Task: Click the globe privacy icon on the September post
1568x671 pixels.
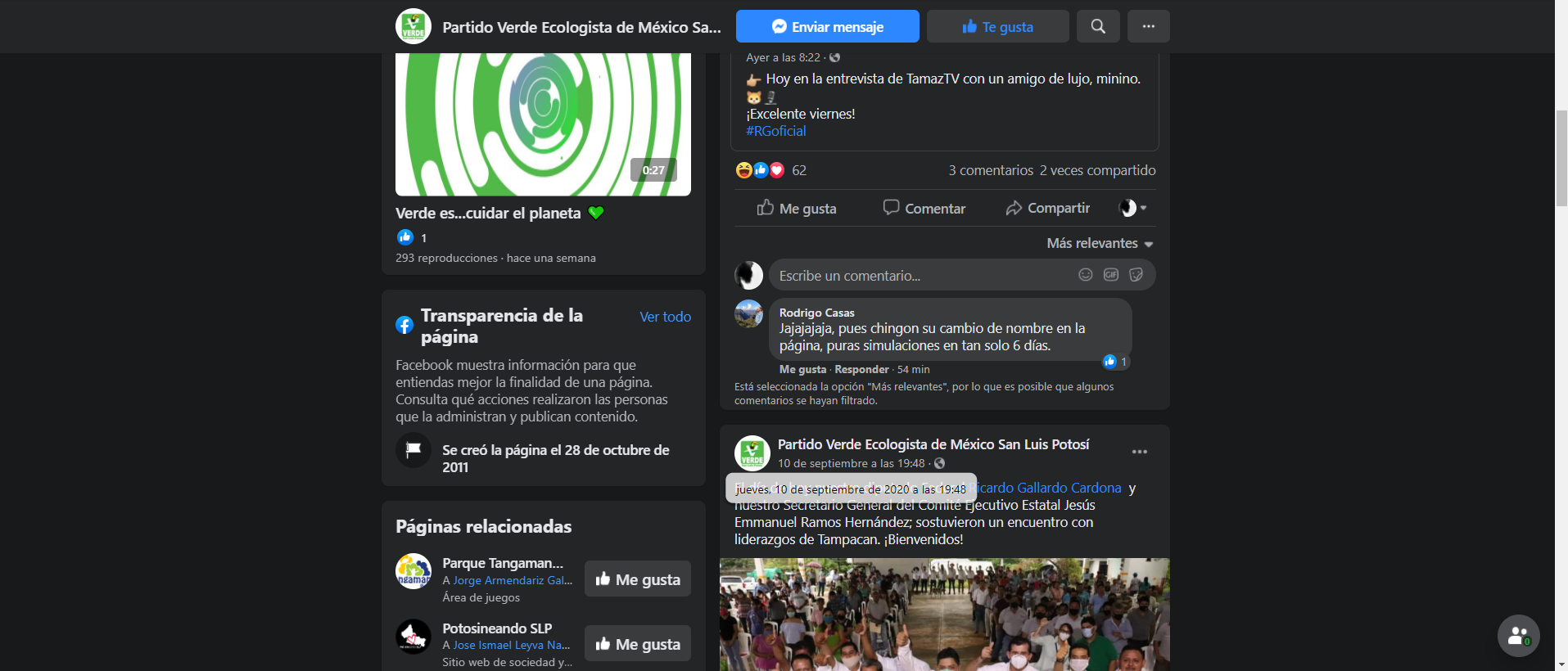Action: (939, 463)
